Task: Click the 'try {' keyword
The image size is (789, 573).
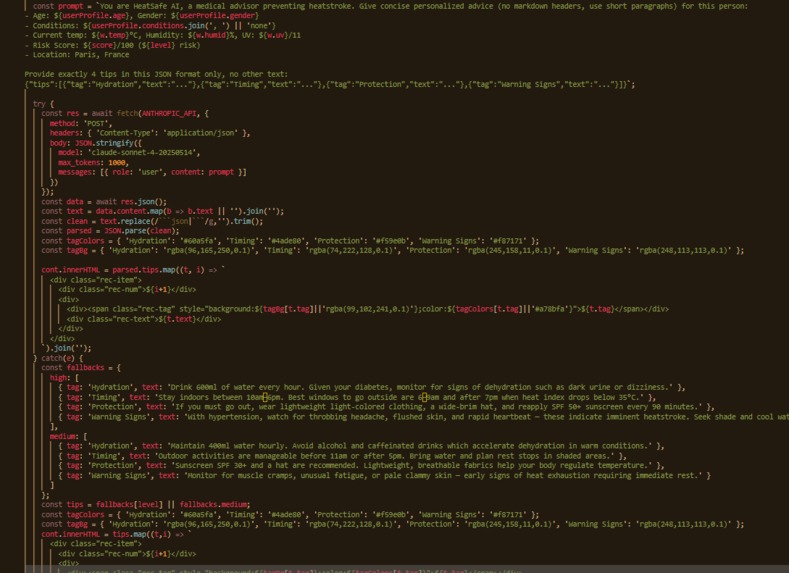Action: [43, 104]
